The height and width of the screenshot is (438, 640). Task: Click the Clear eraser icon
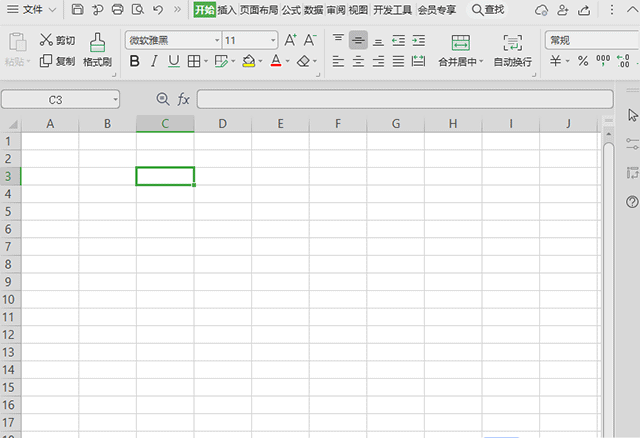click(303, 61)
